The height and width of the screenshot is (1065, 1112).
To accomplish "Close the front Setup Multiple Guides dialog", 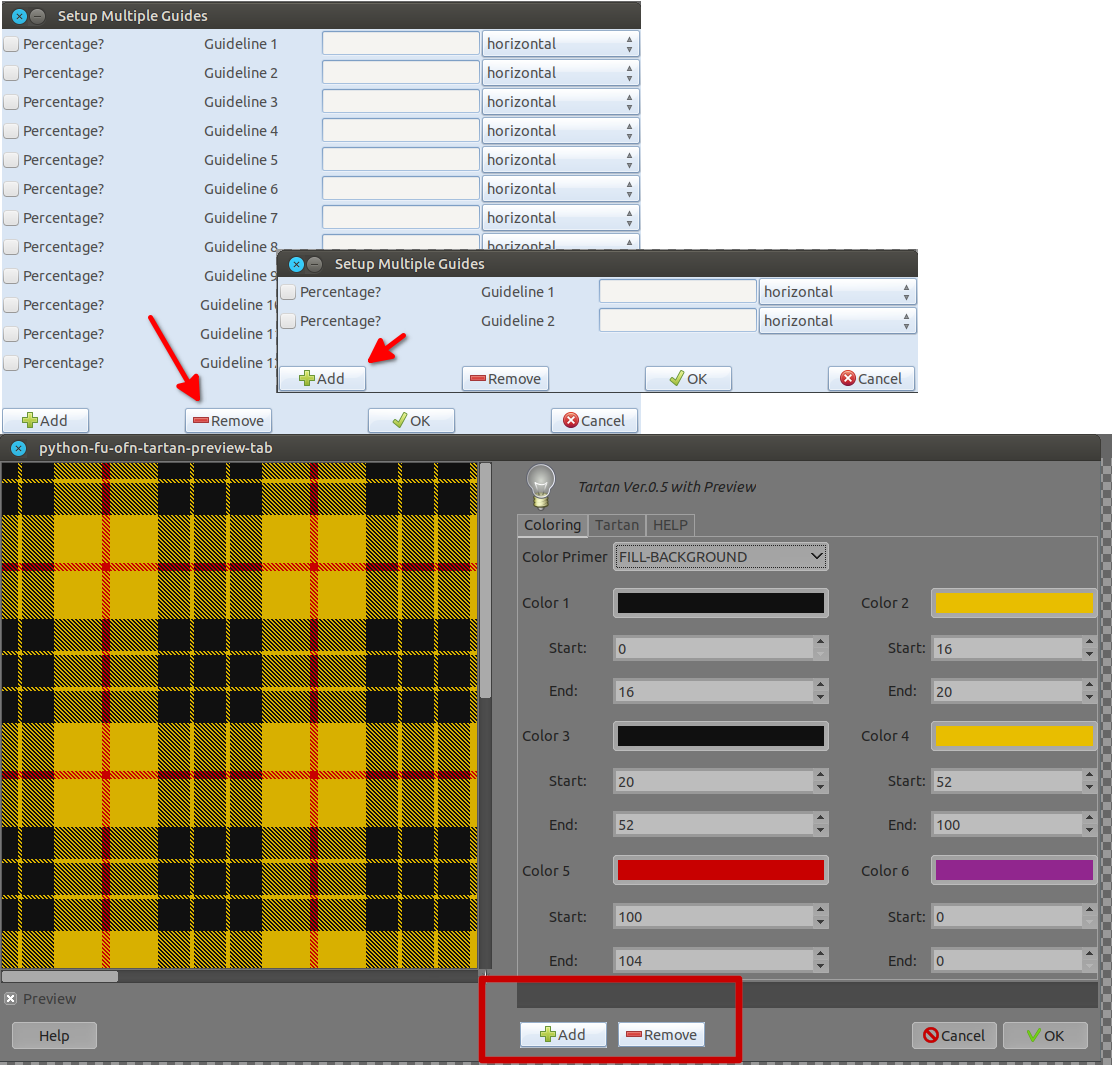I will (296, 264).
